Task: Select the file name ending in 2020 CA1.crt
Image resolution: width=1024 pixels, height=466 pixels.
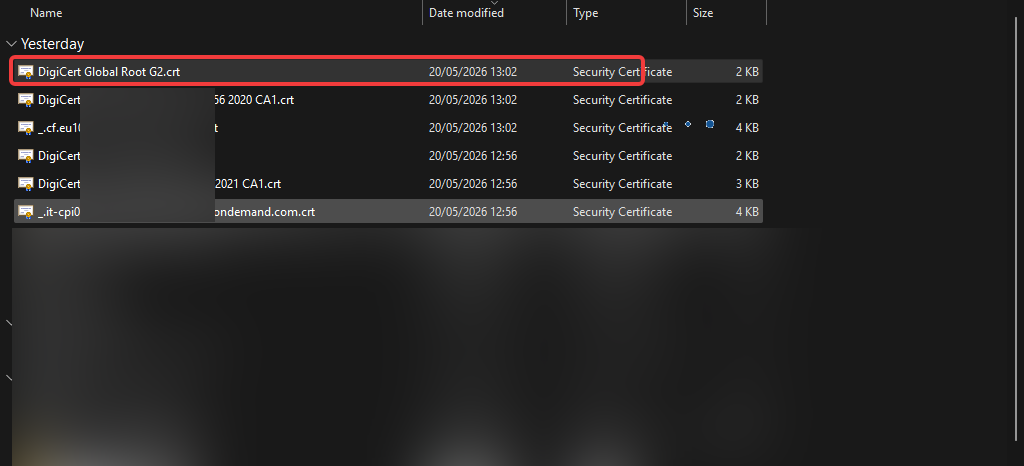Action: (166, 100)
